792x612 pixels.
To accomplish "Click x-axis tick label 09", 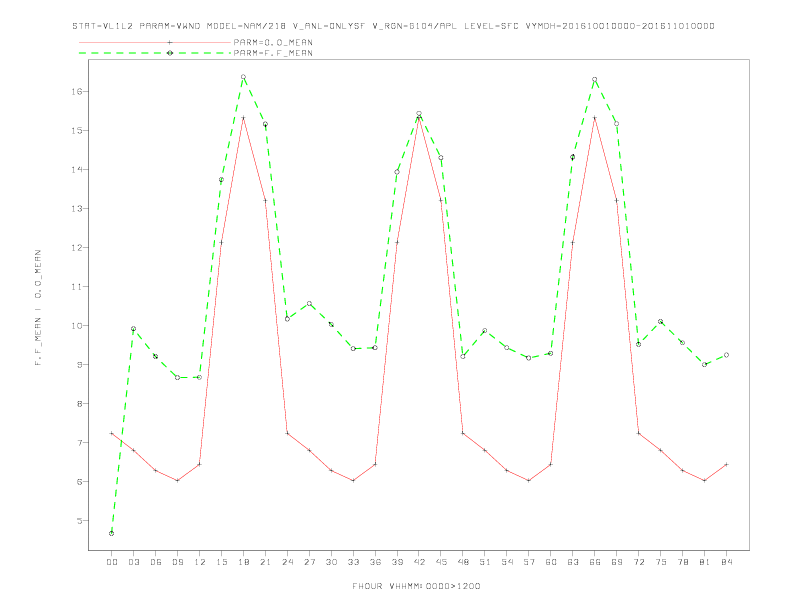I will click(x=177, y=562).
